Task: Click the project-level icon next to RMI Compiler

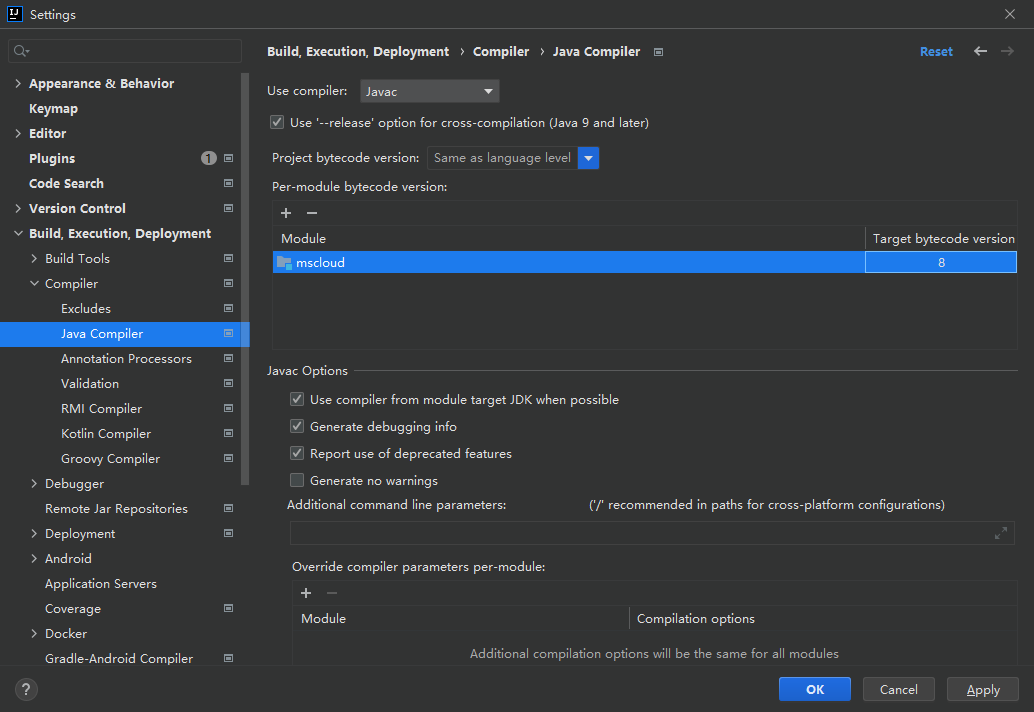Action: [228, 409]
